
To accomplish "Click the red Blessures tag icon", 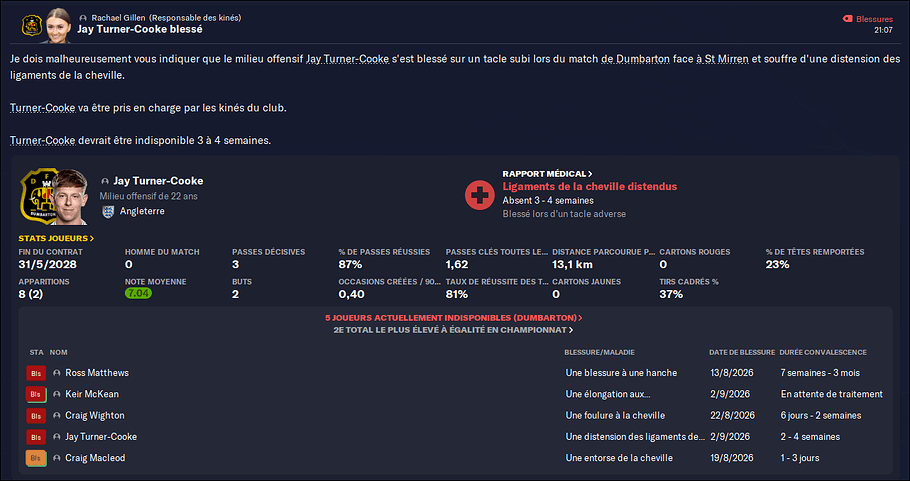I will pos(848,19).
